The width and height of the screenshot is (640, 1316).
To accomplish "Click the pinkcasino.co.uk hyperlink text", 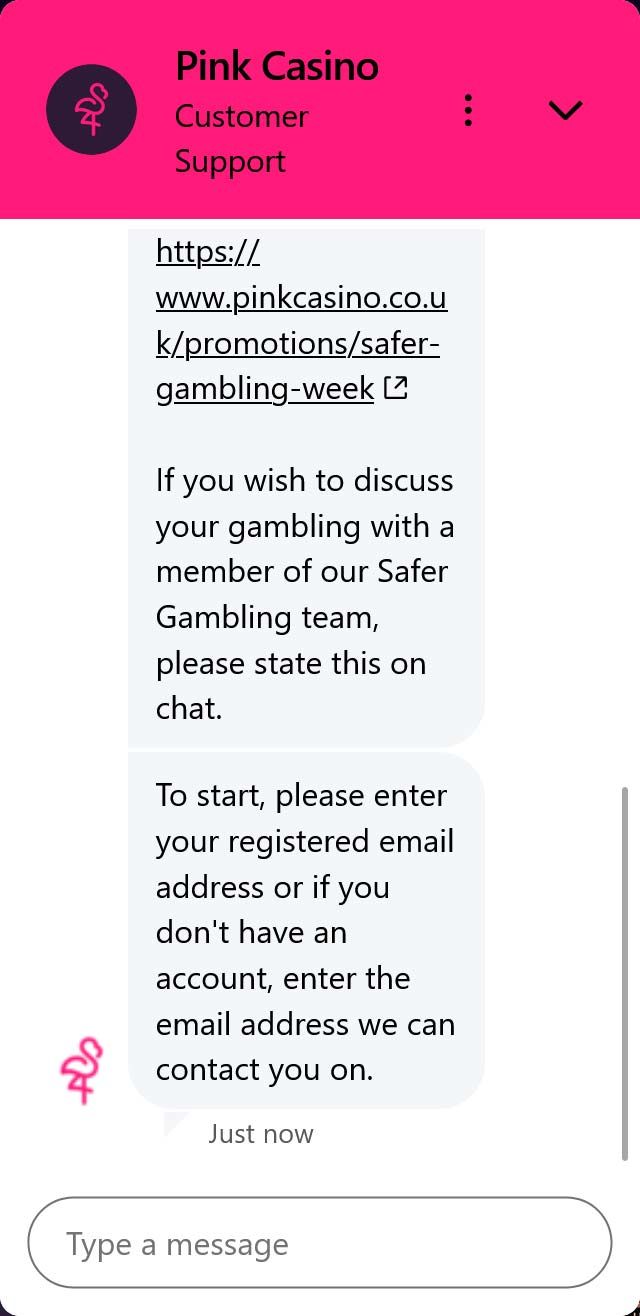I will [x=300, y=297].
